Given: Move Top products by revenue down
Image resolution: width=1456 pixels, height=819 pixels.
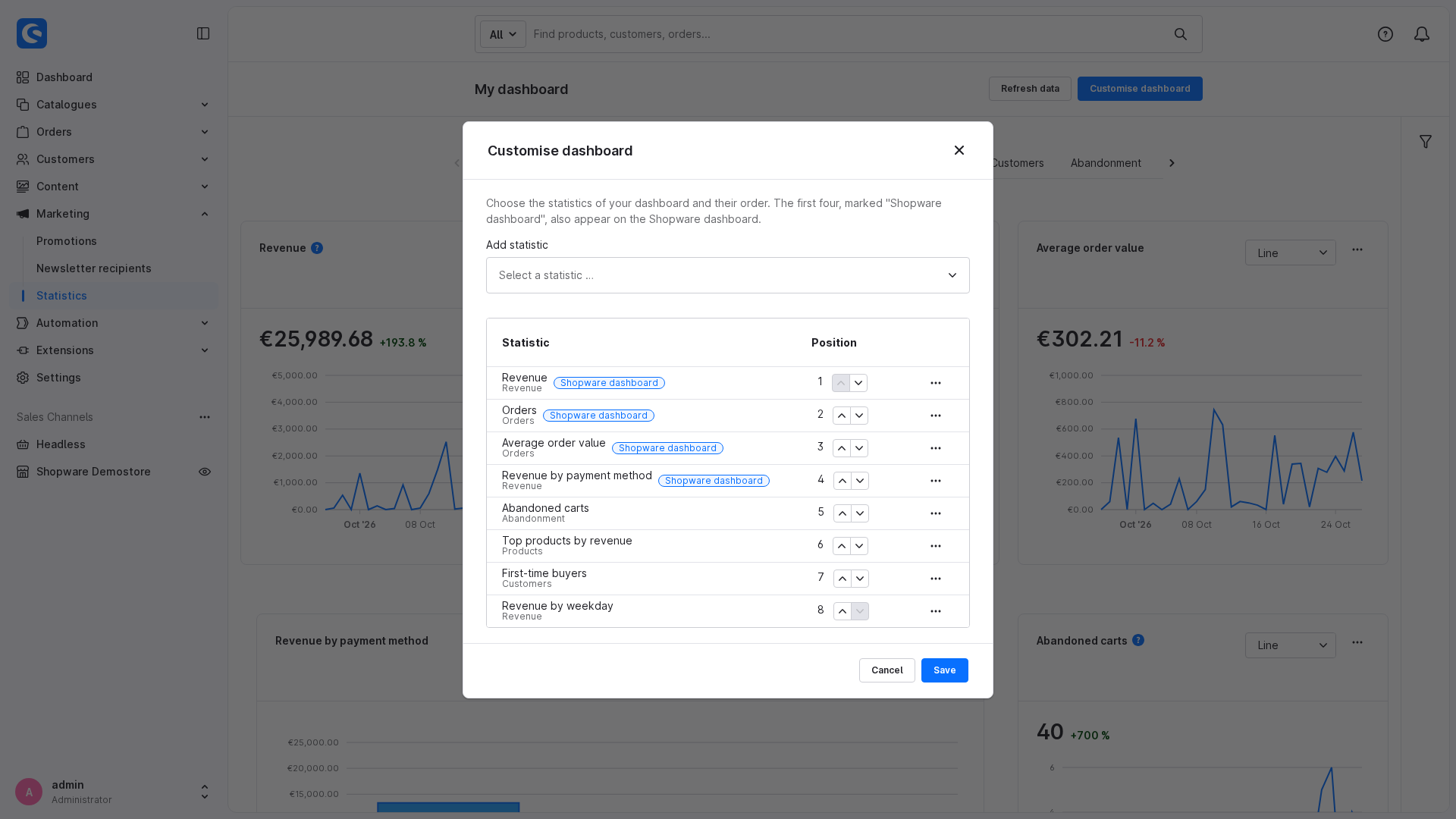Looking at the screenshot, I should pos(859,546).
